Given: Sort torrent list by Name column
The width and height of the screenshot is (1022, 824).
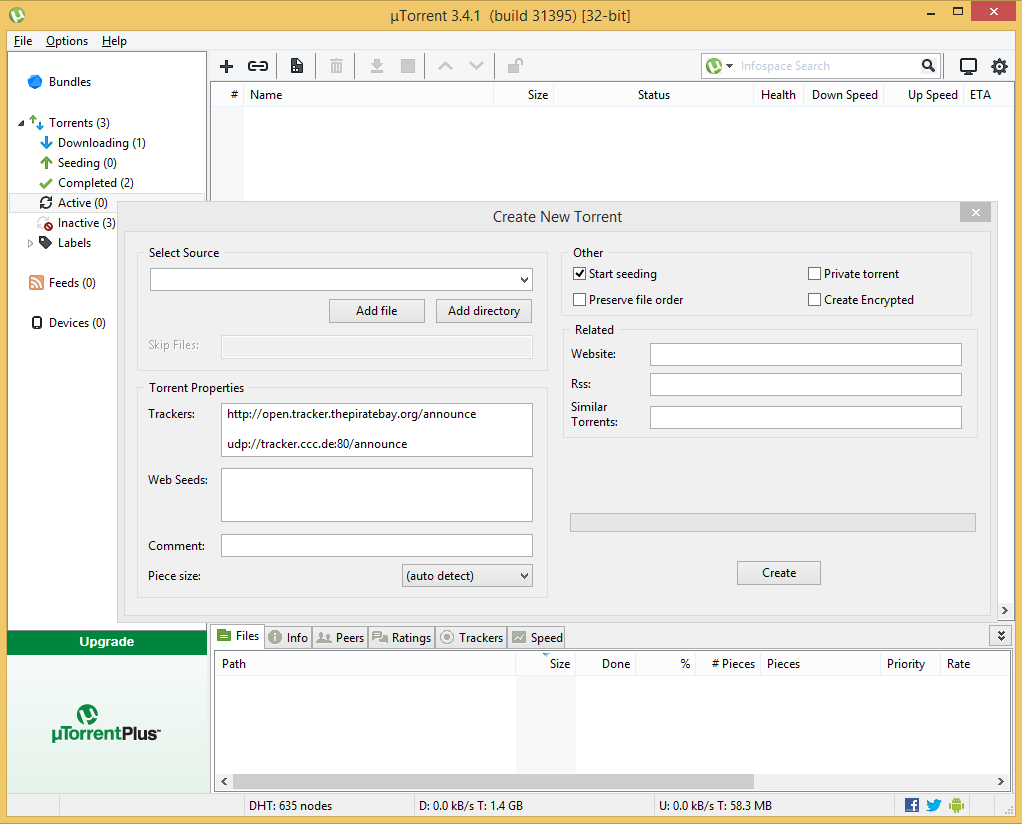Looking at the screenshot, I should [368, 95].
